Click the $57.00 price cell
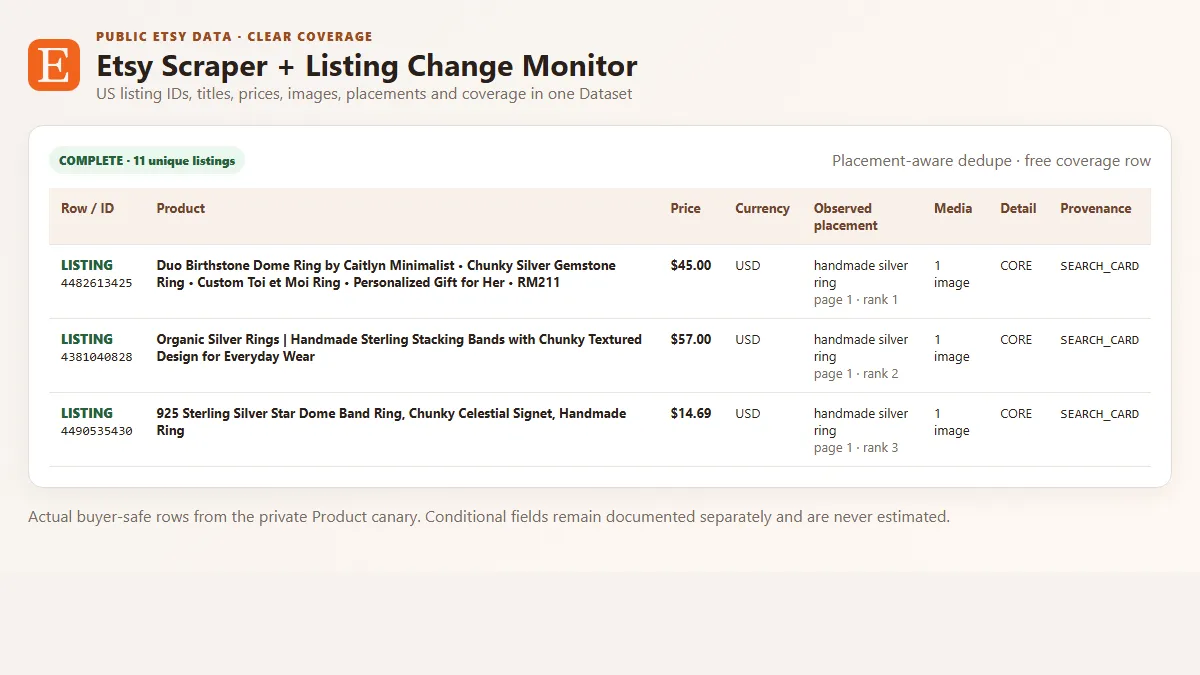The image size is (1200, 675). tap(691, 340)
